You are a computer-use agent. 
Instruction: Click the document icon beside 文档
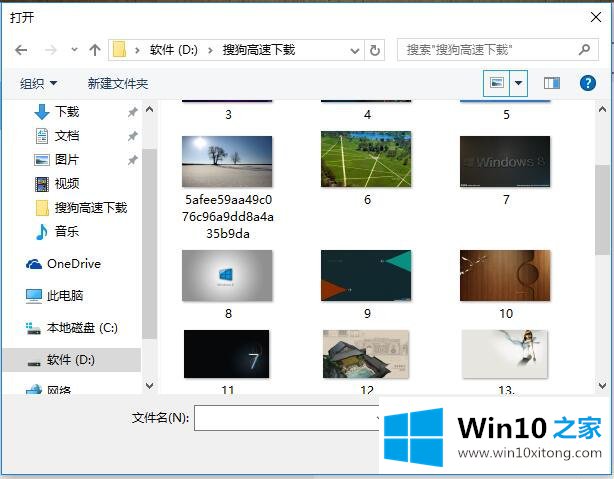42,136
